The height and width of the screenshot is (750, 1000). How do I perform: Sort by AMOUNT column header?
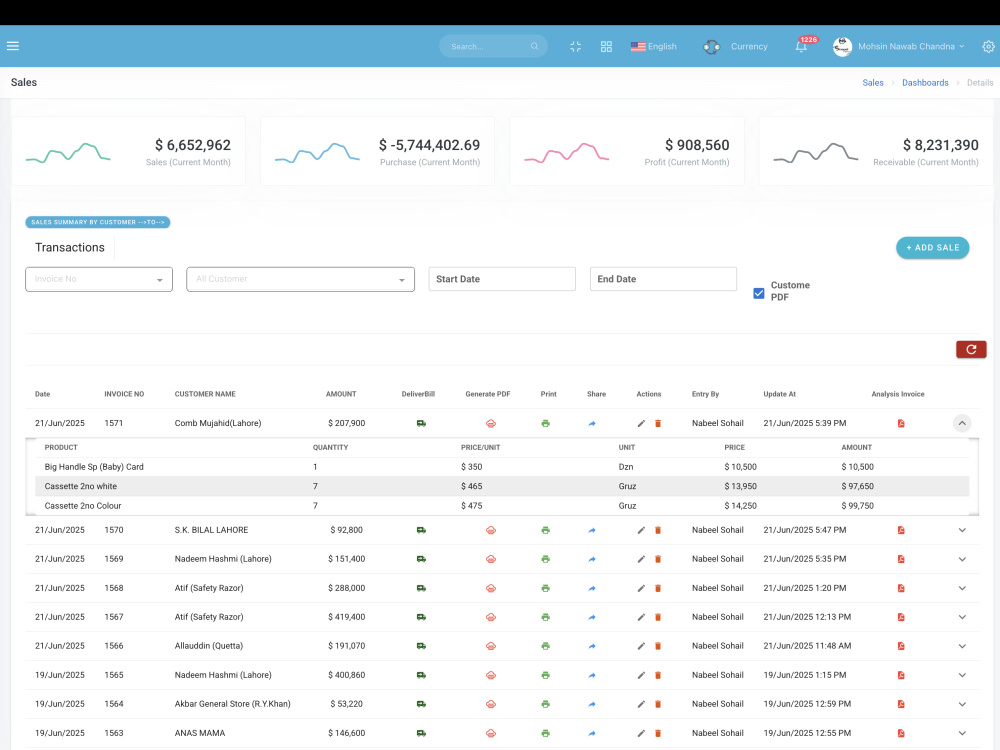[341, 394]
